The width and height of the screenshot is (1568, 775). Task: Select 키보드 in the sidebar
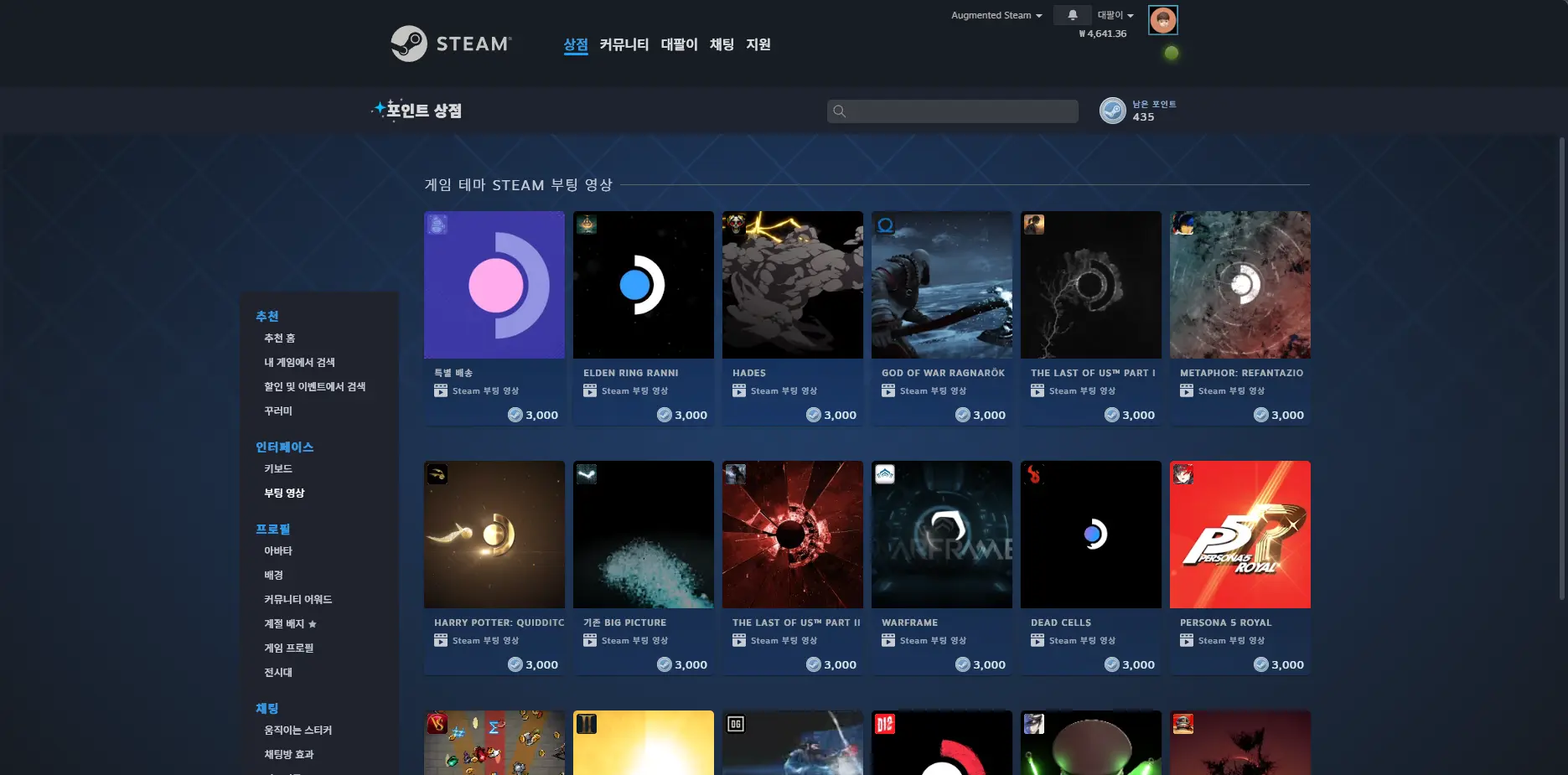(x=278, y=468)
